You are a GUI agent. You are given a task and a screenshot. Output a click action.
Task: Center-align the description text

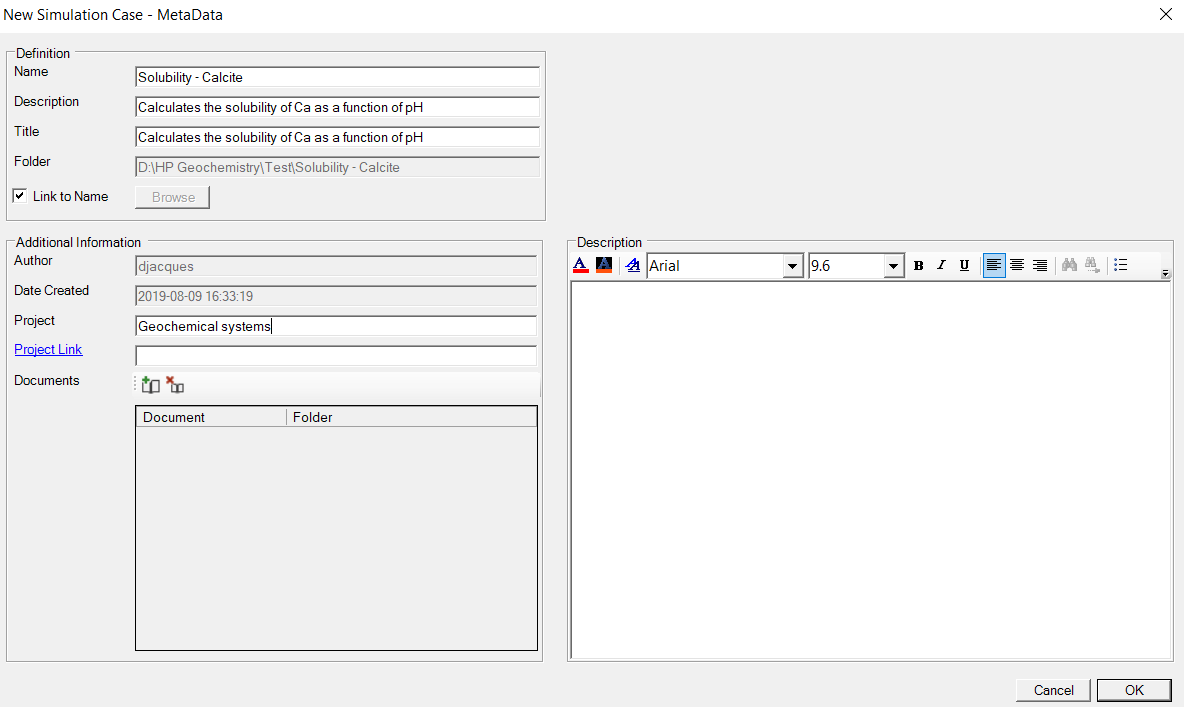click(x=1017, y=266)
